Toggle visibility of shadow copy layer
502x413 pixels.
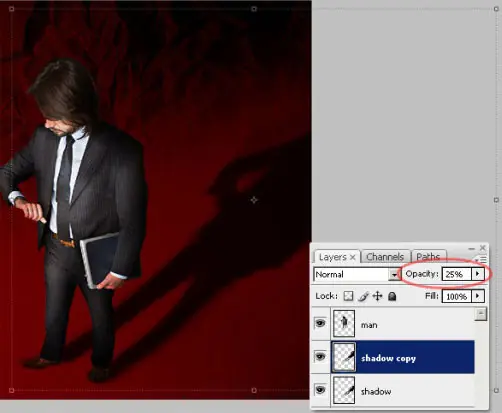pyautogui.click(x=320, y=357)
